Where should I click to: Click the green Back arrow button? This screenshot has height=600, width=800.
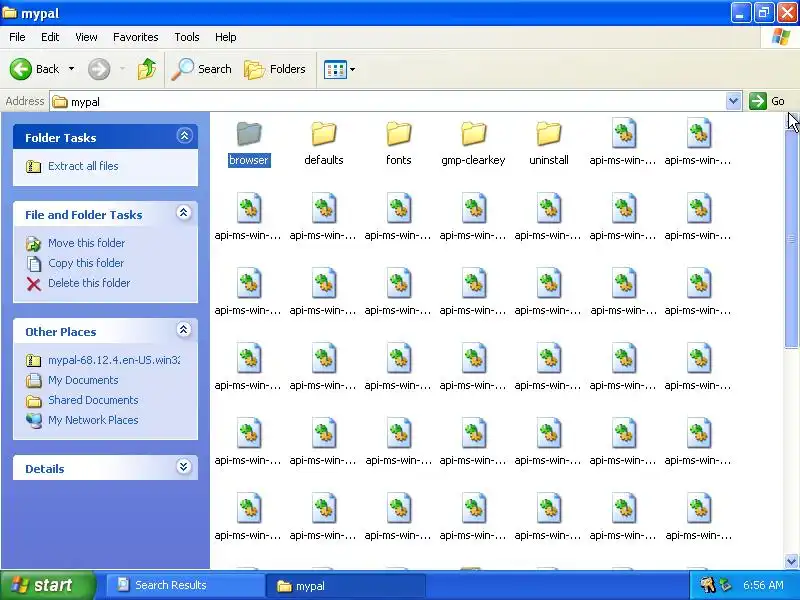coord(21,69)
